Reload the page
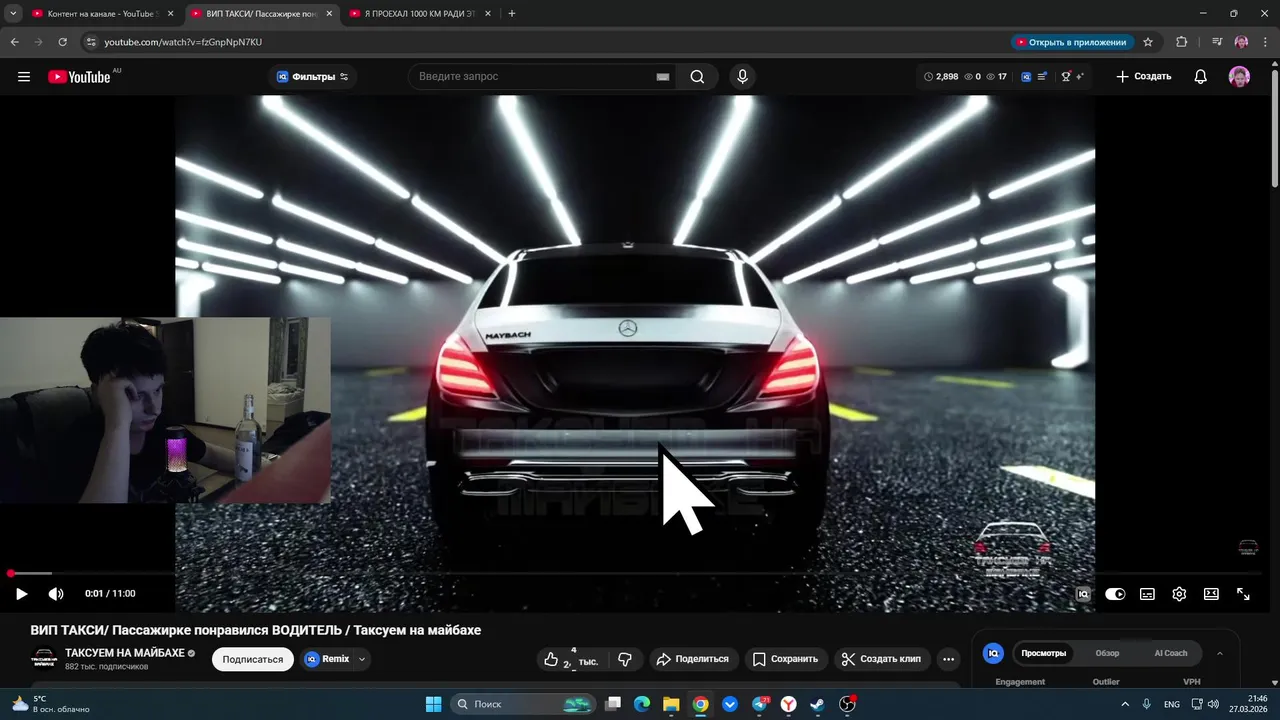This screenshot has height=720, width=1280. [62, 42]
